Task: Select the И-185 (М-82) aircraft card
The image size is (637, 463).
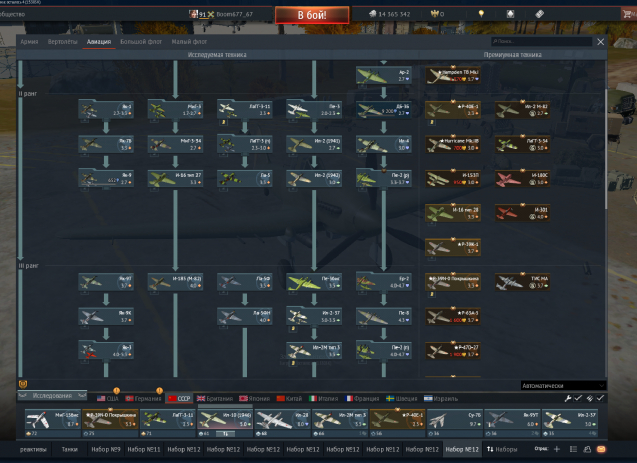Action: tap(175, 282)
